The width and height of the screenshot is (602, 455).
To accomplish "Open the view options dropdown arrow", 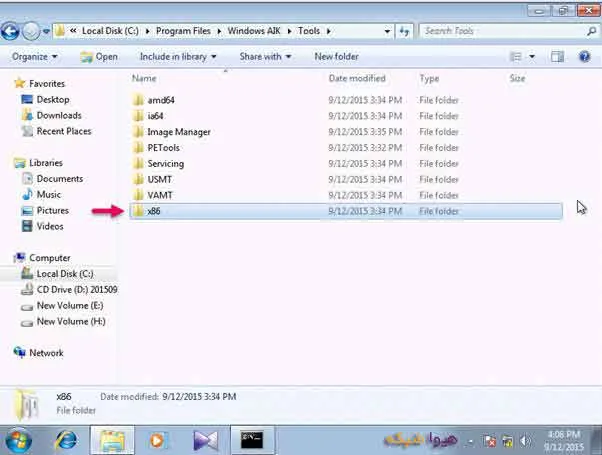I will pyautogui.click(x=532, y=57).
